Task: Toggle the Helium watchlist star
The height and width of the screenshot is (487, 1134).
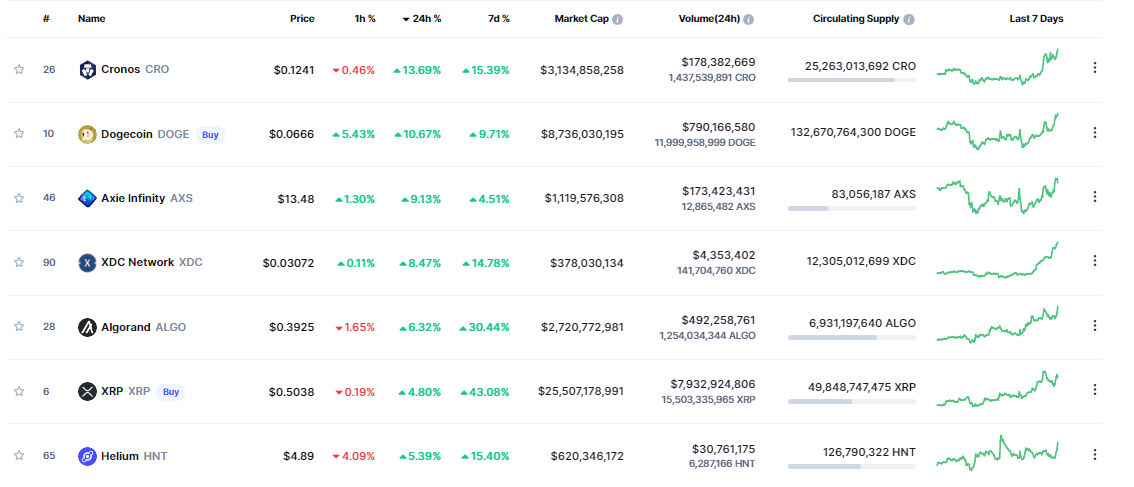Action: point(19,456)
